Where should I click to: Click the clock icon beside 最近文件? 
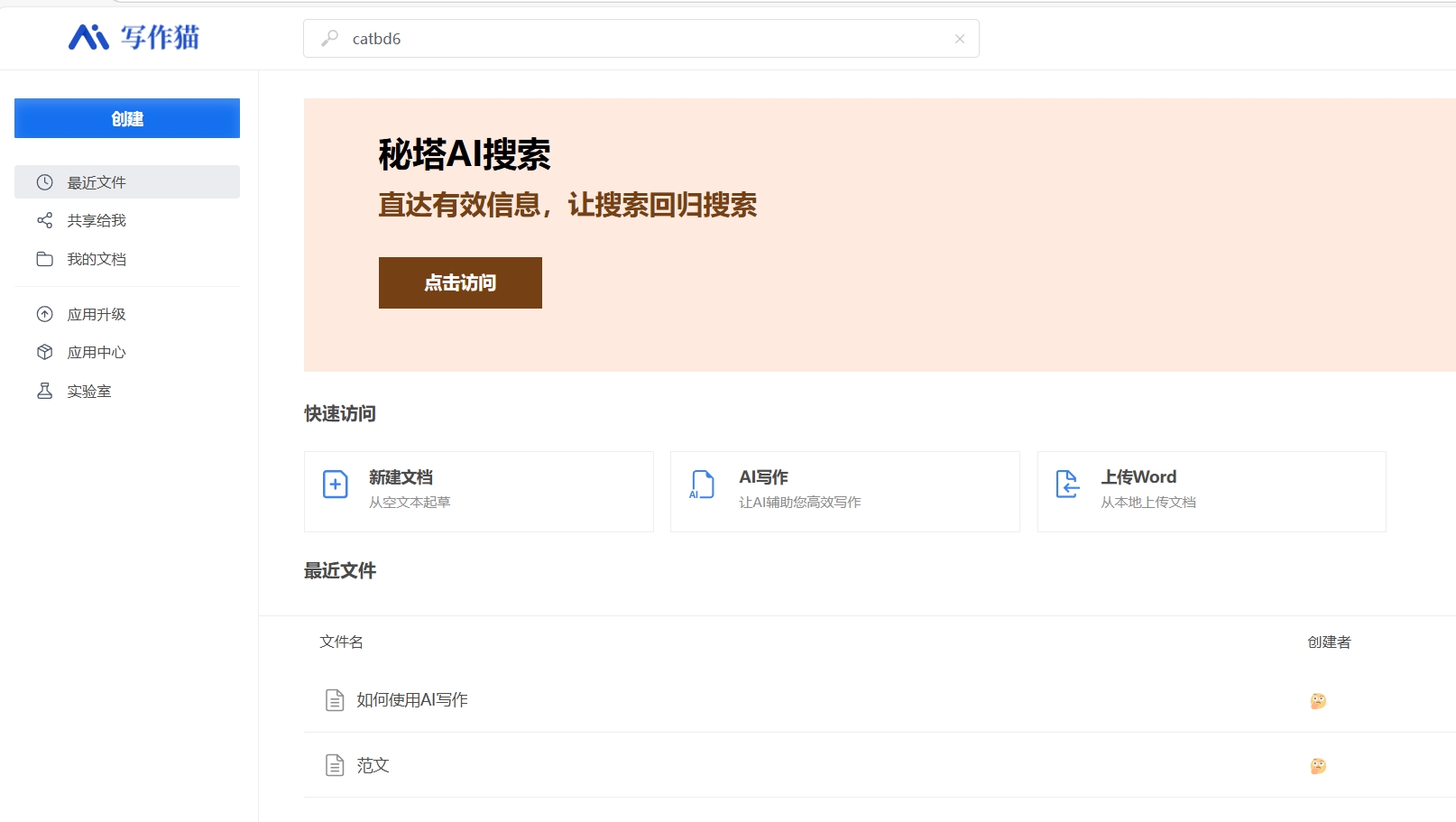coord(44,182)
